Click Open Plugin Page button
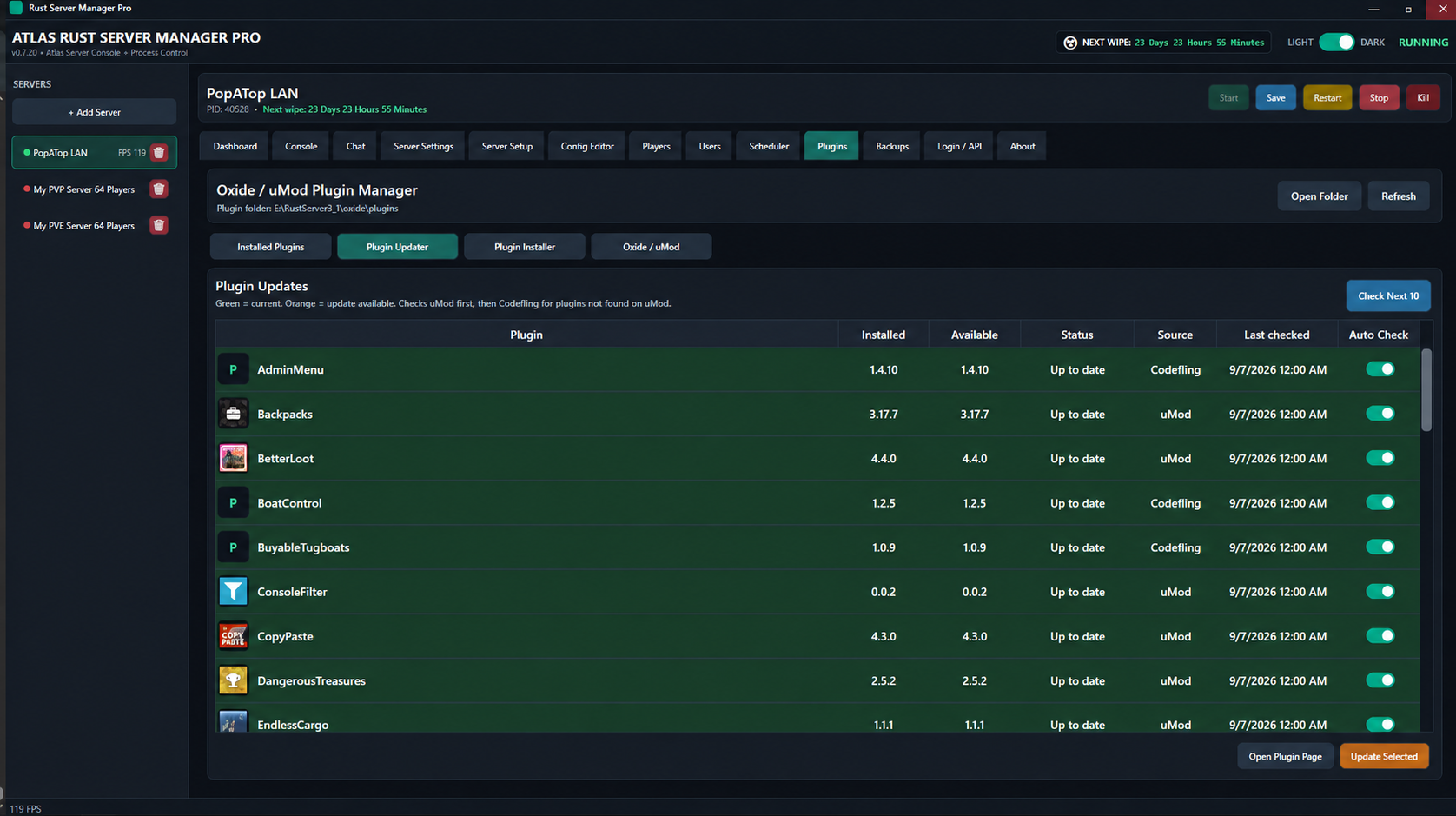This screenshot has width=1456, height=816. [x=1285, y=757]
